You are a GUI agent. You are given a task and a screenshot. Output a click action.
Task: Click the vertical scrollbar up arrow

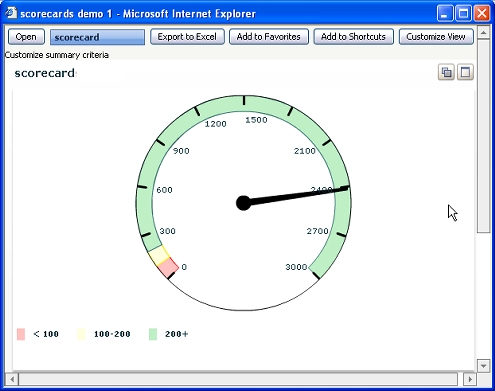[483, 32]
